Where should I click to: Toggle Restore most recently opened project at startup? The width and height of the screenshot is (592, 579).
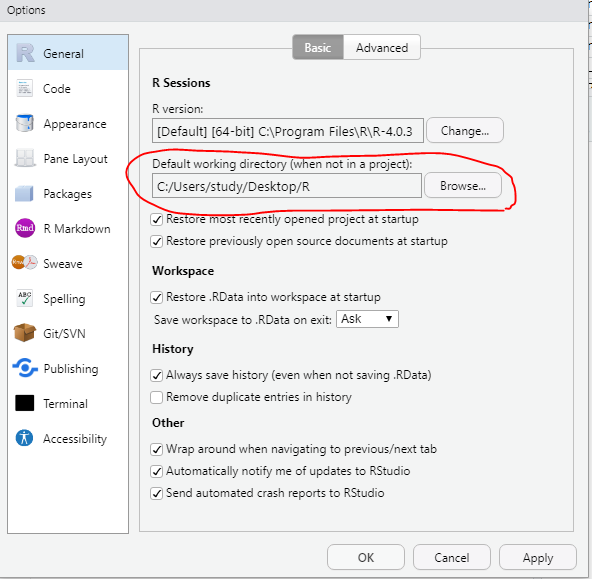pos(156,220)
